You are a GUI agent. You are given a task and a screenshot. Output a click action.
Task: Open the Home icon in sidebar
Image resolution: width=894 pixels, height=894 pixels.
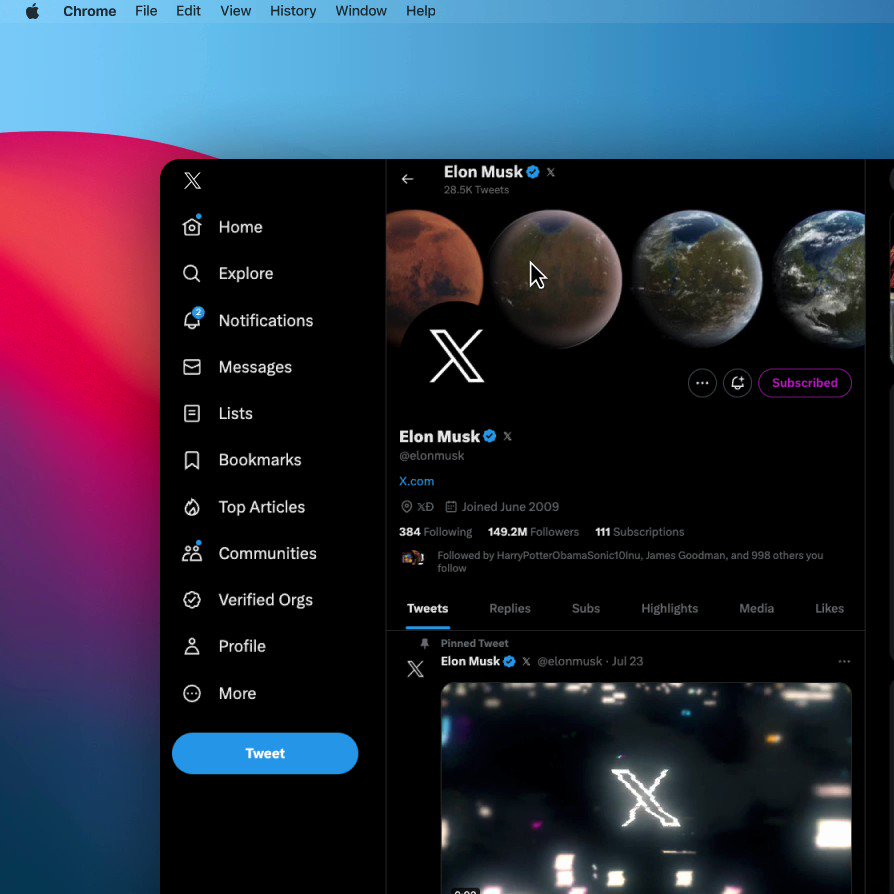point(192,226)
